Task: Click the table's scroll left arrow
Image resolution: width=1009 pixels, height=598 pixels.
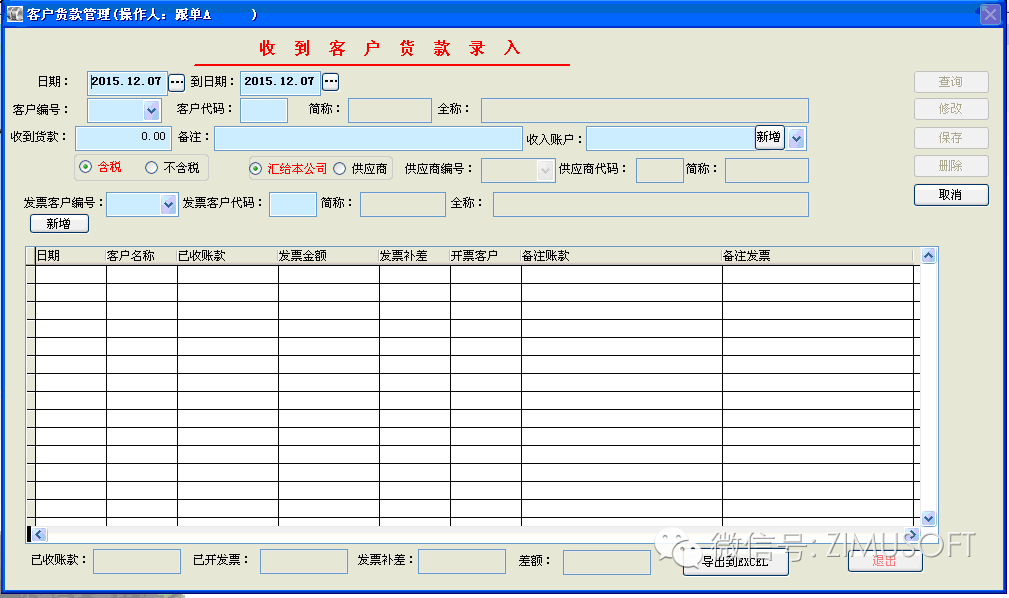Action: pos(41,535)
